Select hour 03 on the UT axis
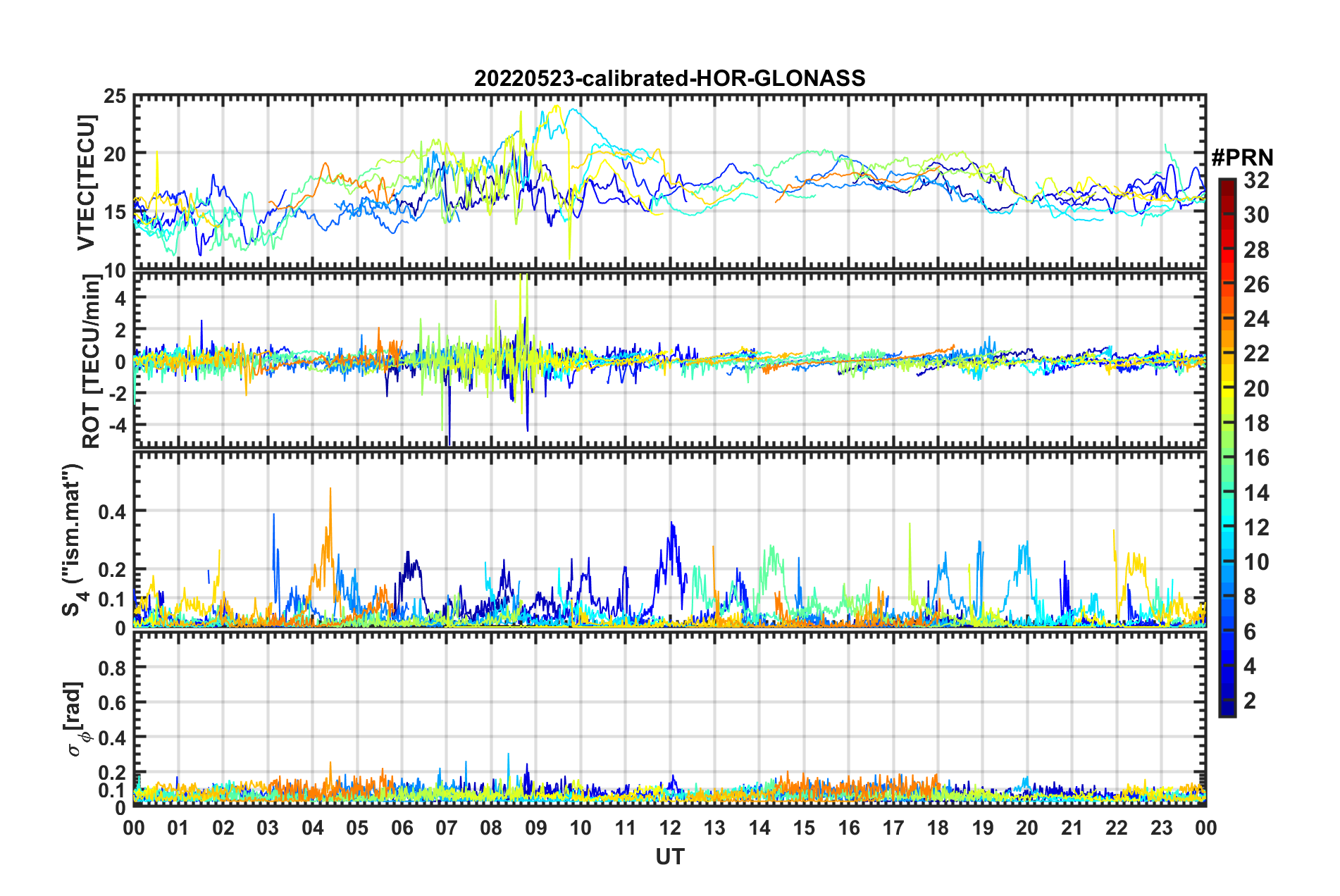 pyautogui.click(x=268, y=828)
